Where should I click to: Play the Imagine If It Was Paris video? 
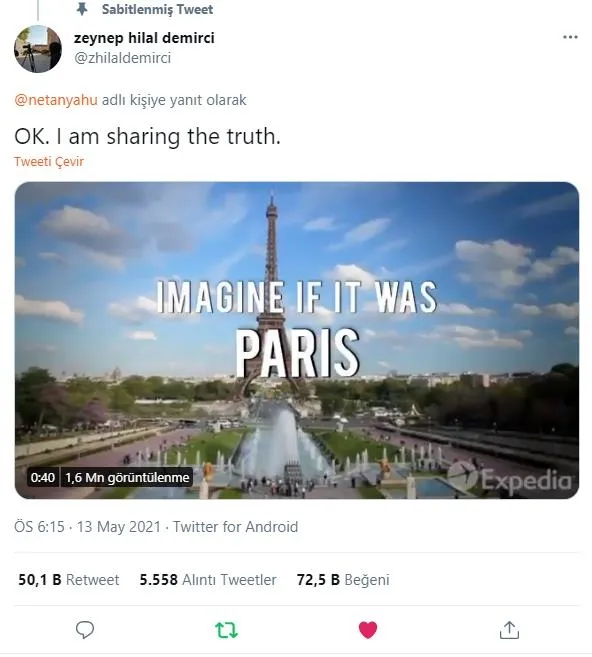(297, 340)
